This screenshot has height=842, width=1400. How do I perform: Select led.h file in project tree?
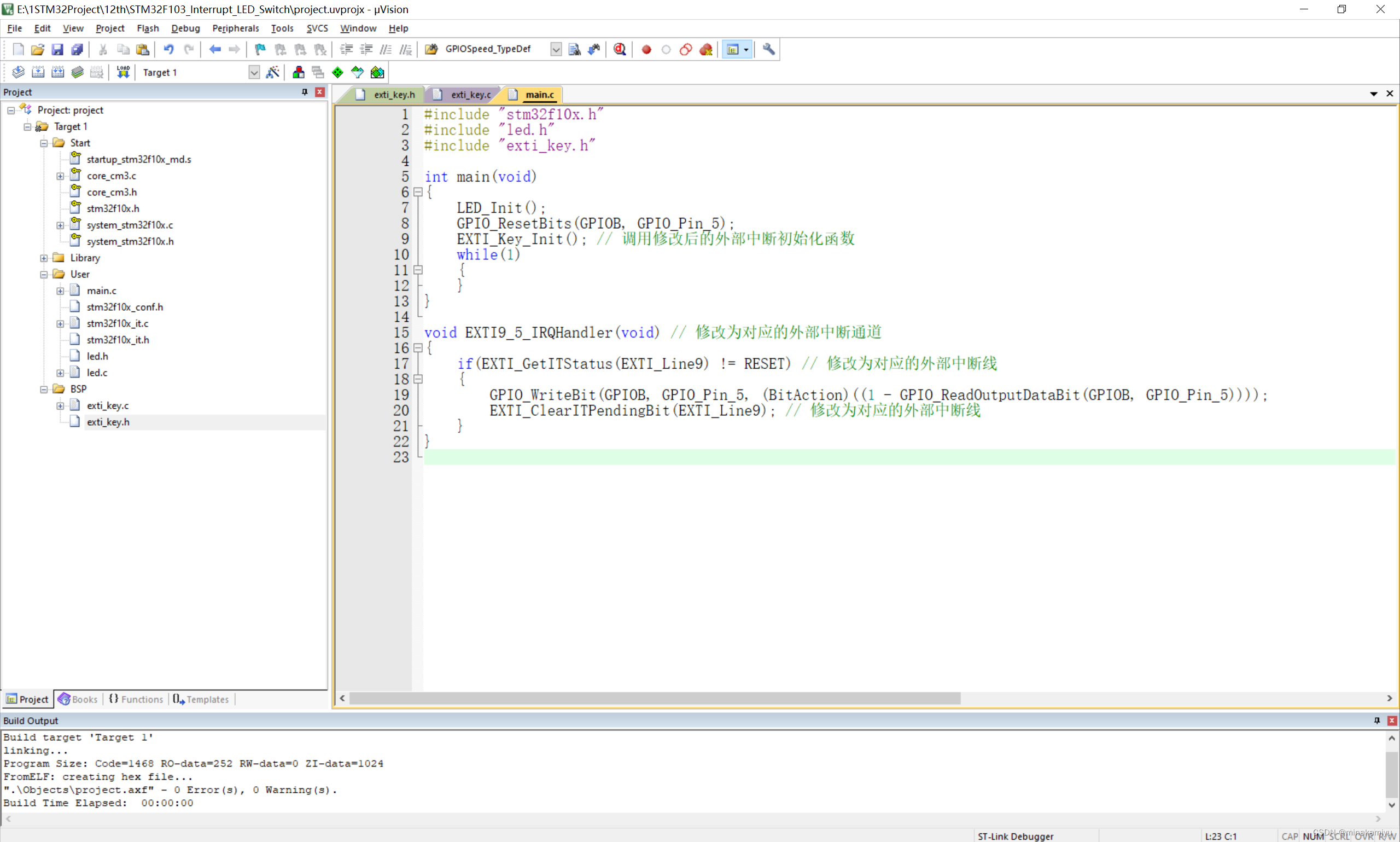coord(97,356)
